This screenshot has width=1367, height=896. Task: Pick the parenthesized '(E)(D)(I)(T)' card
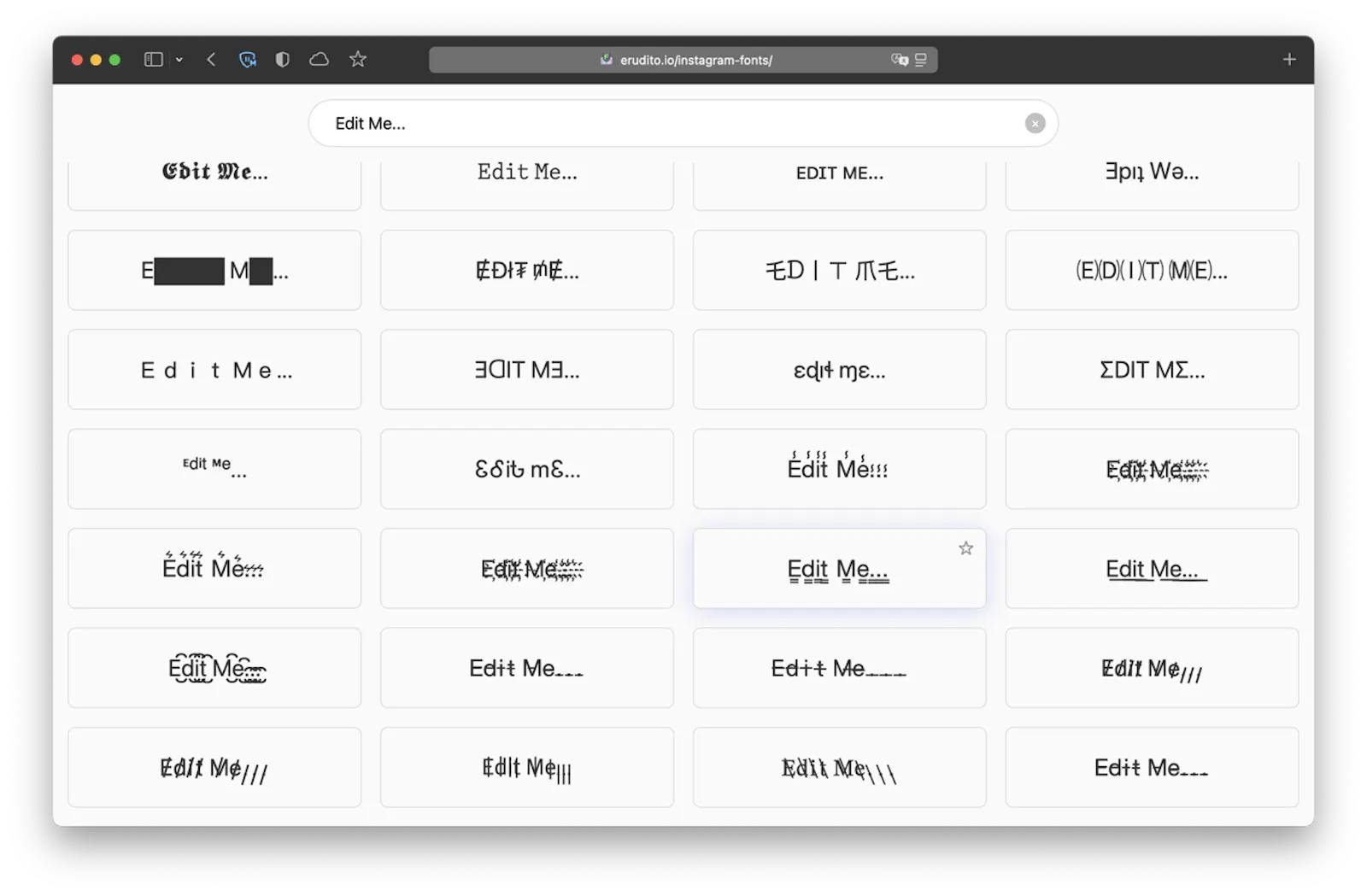1153,271
